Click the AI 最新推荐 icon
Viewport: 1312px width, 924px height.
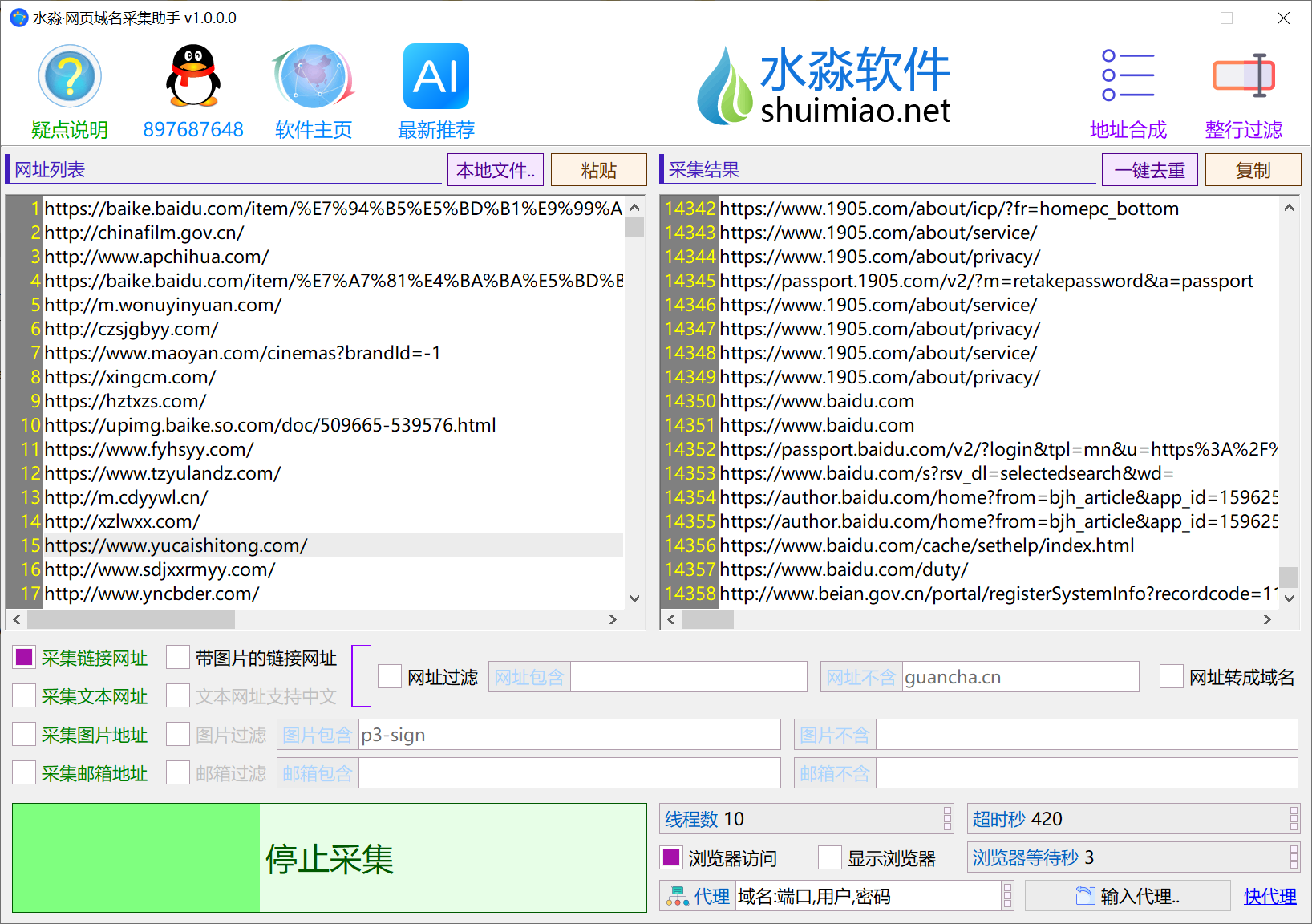pos(435,76)
